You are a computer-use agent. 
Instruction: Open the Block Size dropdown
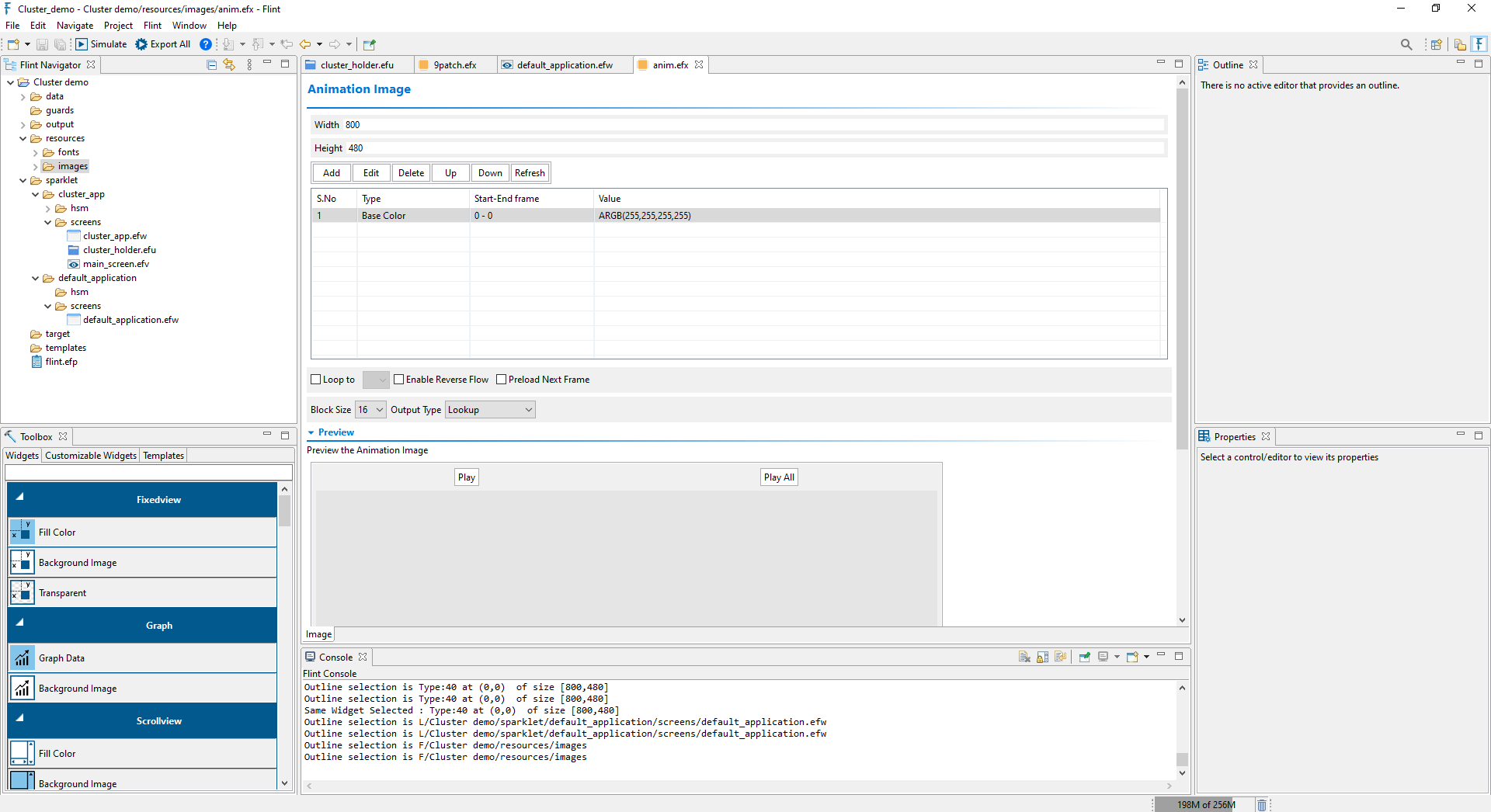pyautogui.click(x=370, y=410)
